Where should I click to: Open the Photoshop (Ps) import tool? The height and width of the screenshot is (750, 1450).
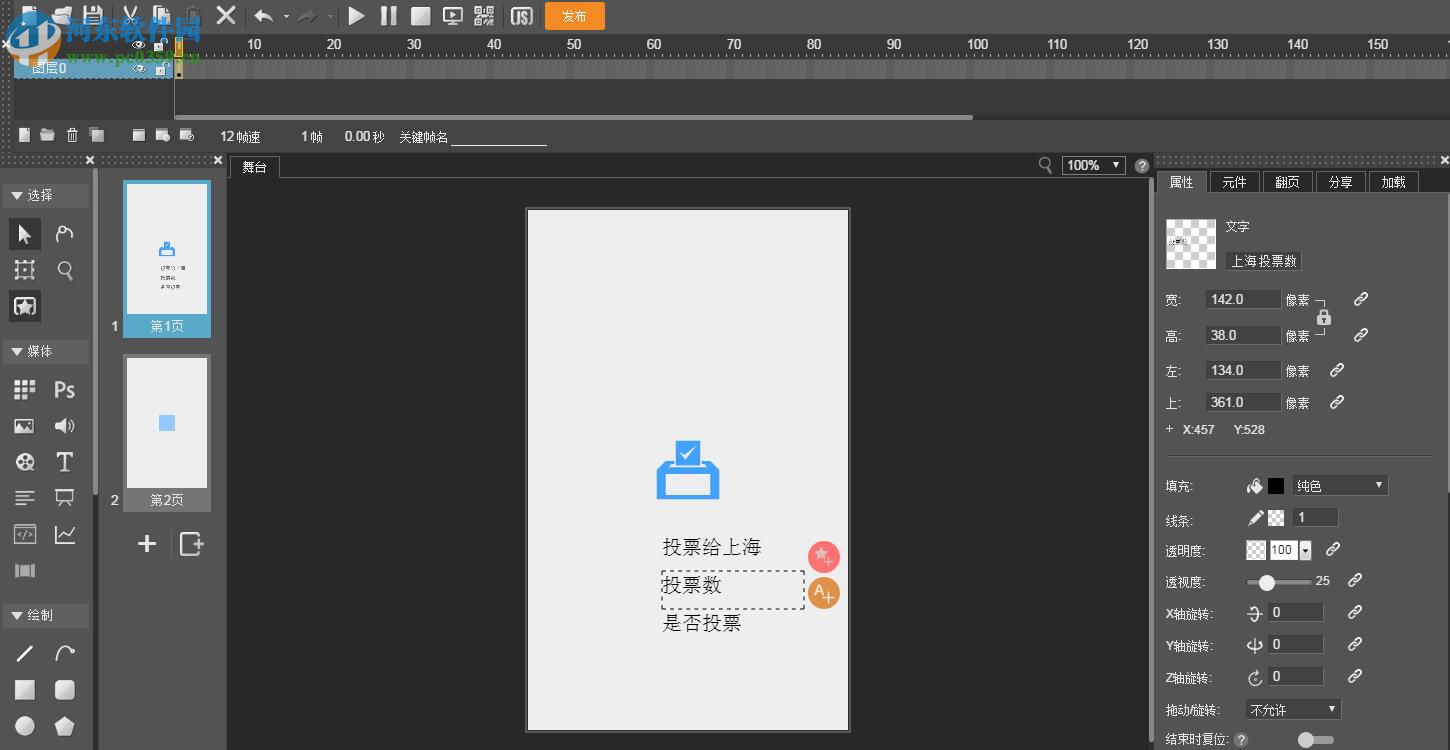click(x=64, y=389)
